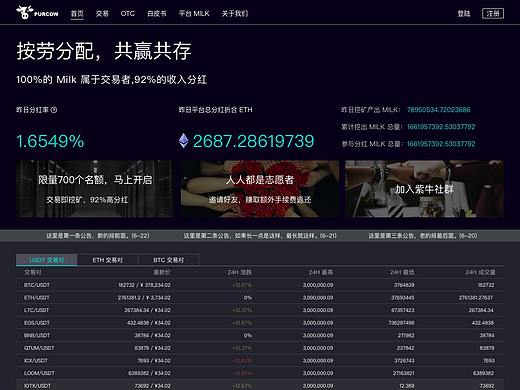Open the third announcement dated 6-20
This screenshot has height=390, width=520.
(x=423, y=236)
